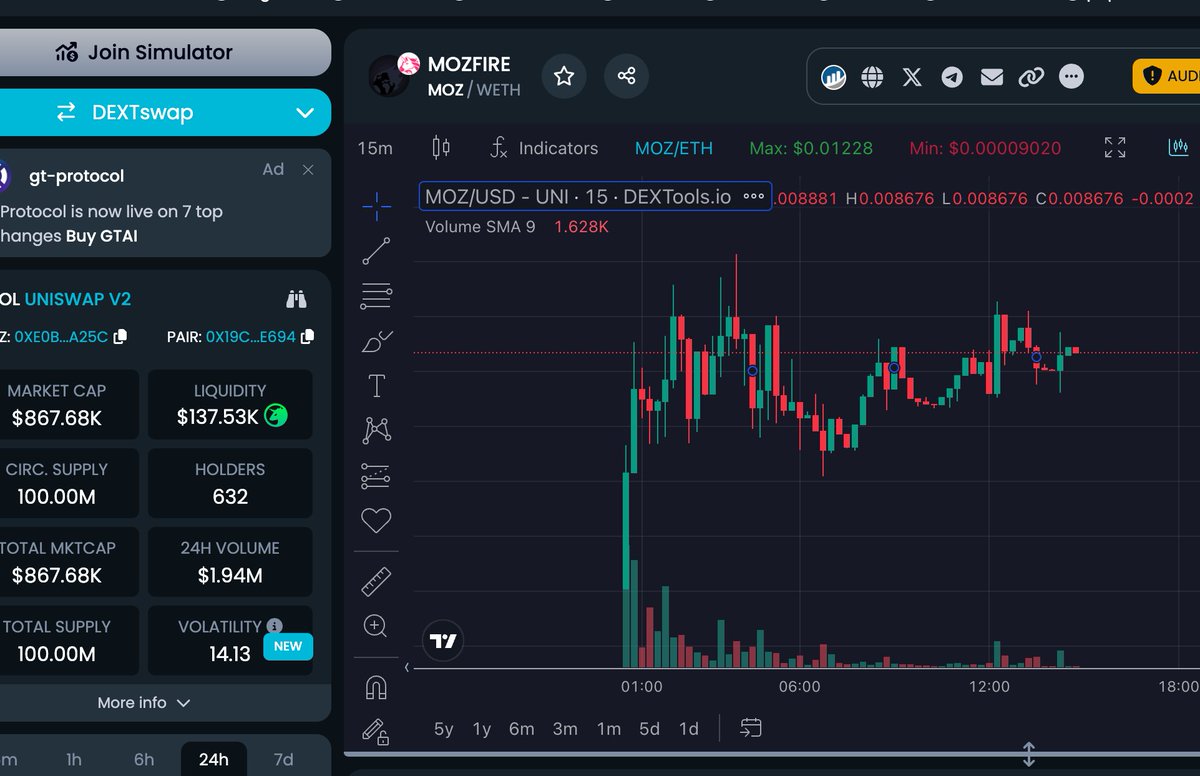Viewport: 1200px width, 776px height.
Task: Show volatility info tooltip icon
Action: point(274,626)
